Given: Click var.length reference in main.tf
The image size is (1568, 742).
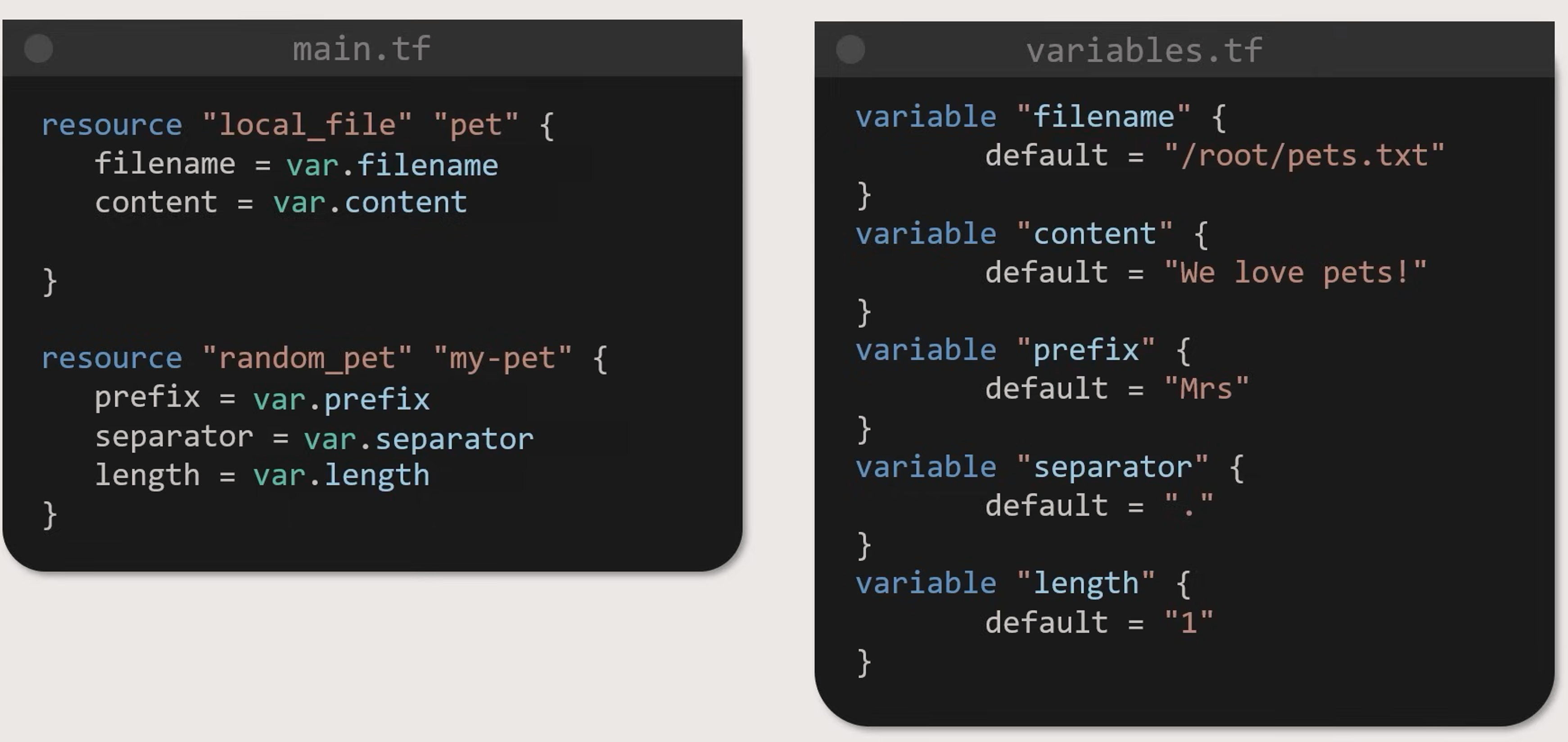Looking at the screenshot, I should tap(342, 475).
